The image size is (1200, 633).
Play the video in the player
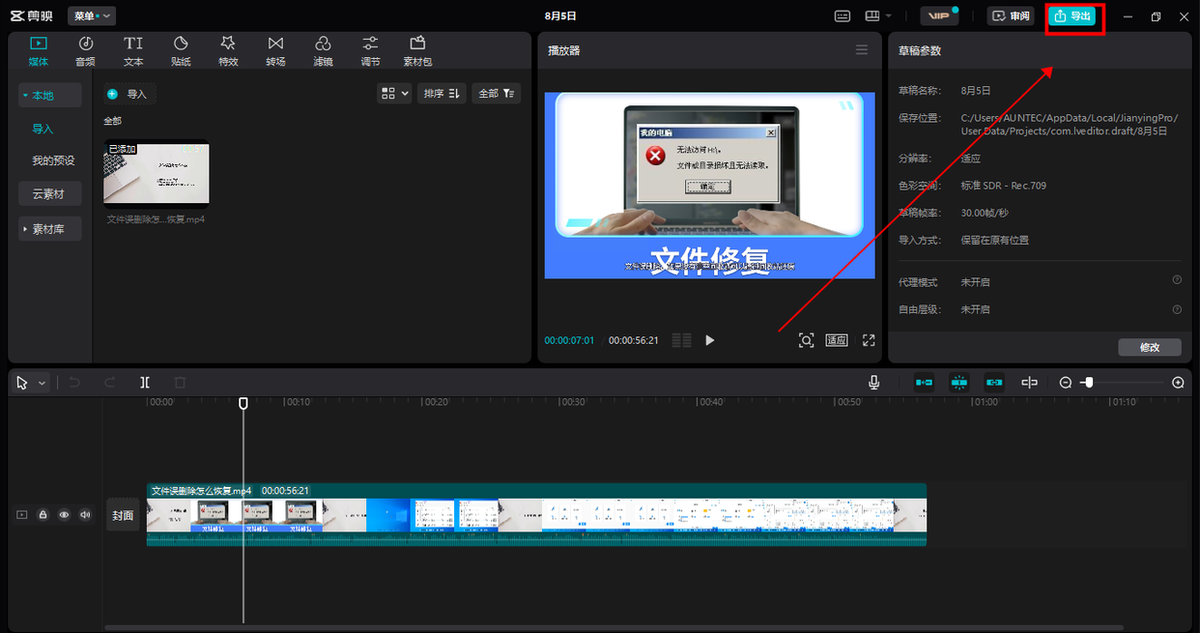point(710,340)
